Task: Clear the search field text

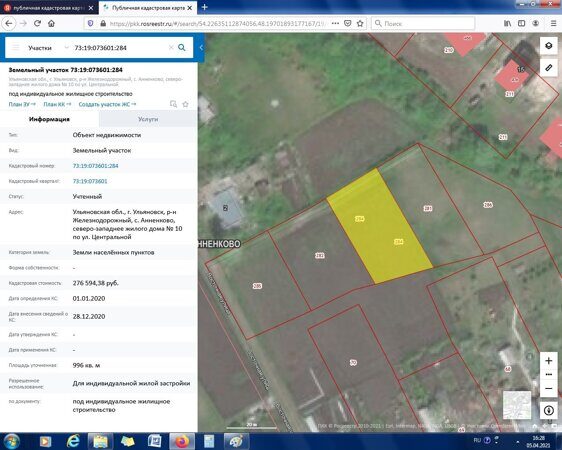Action: [171, 48]
